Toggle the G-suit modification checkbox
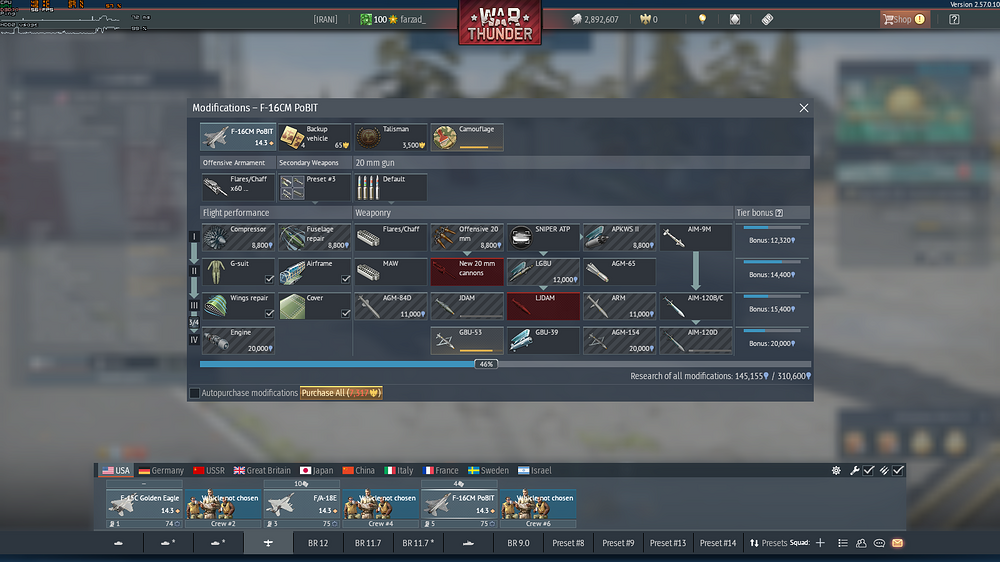The image size is (1000, 562). (269, 279)
